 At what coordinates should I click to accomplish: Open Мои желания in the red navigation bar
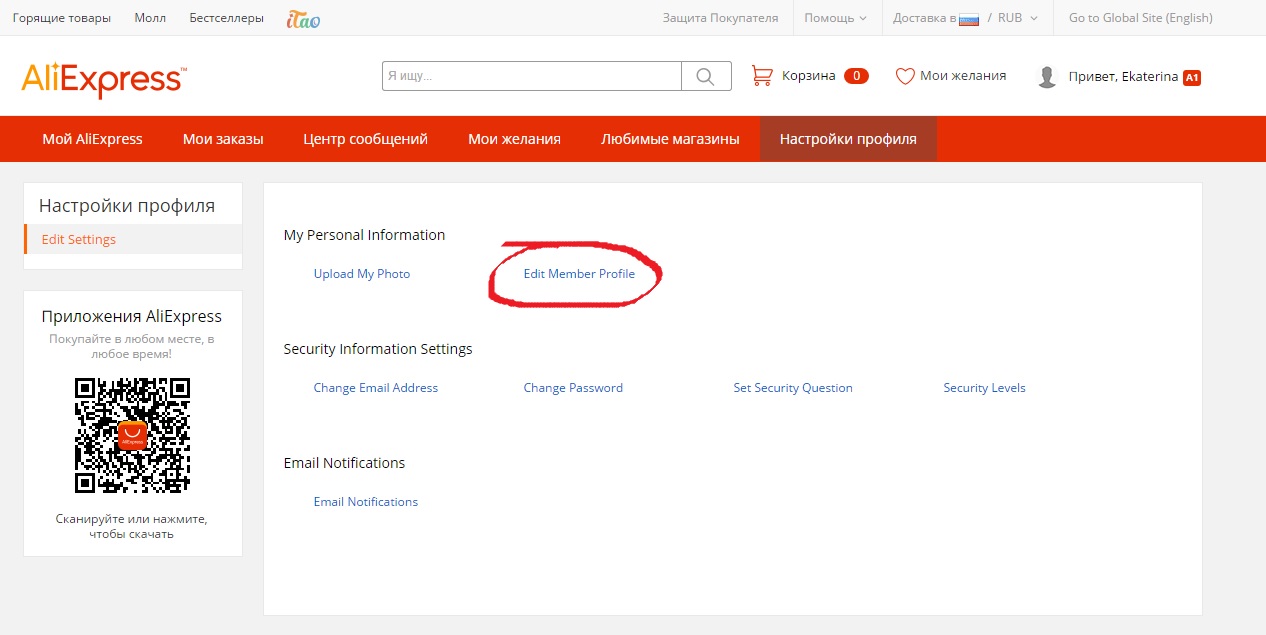tap(514, 139)
